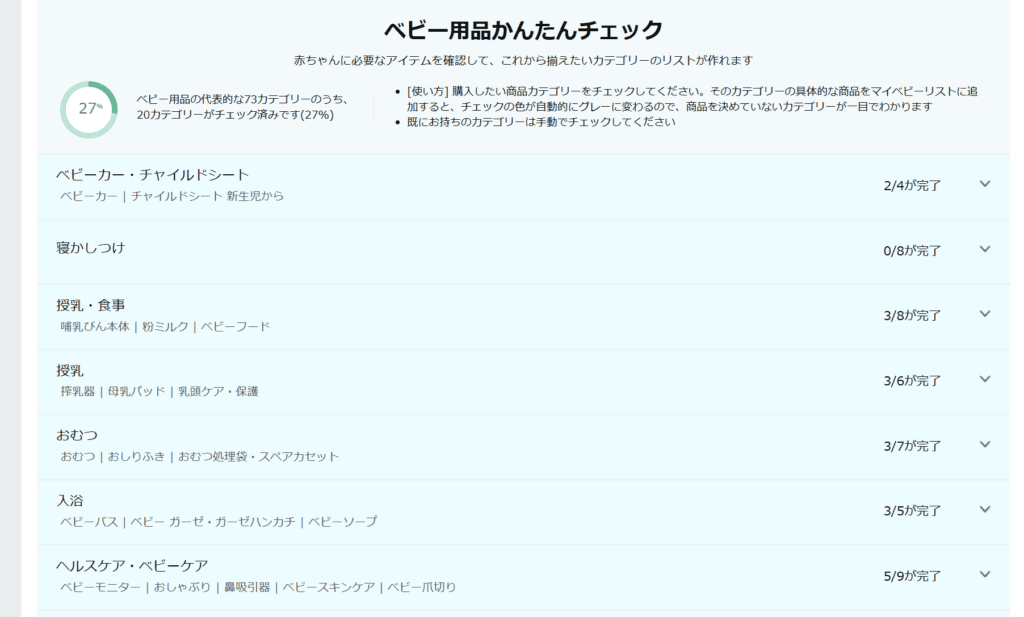Select the おしりふき subcategory
This screenshot has width=1024, height=617.
(x=138, y=456)
